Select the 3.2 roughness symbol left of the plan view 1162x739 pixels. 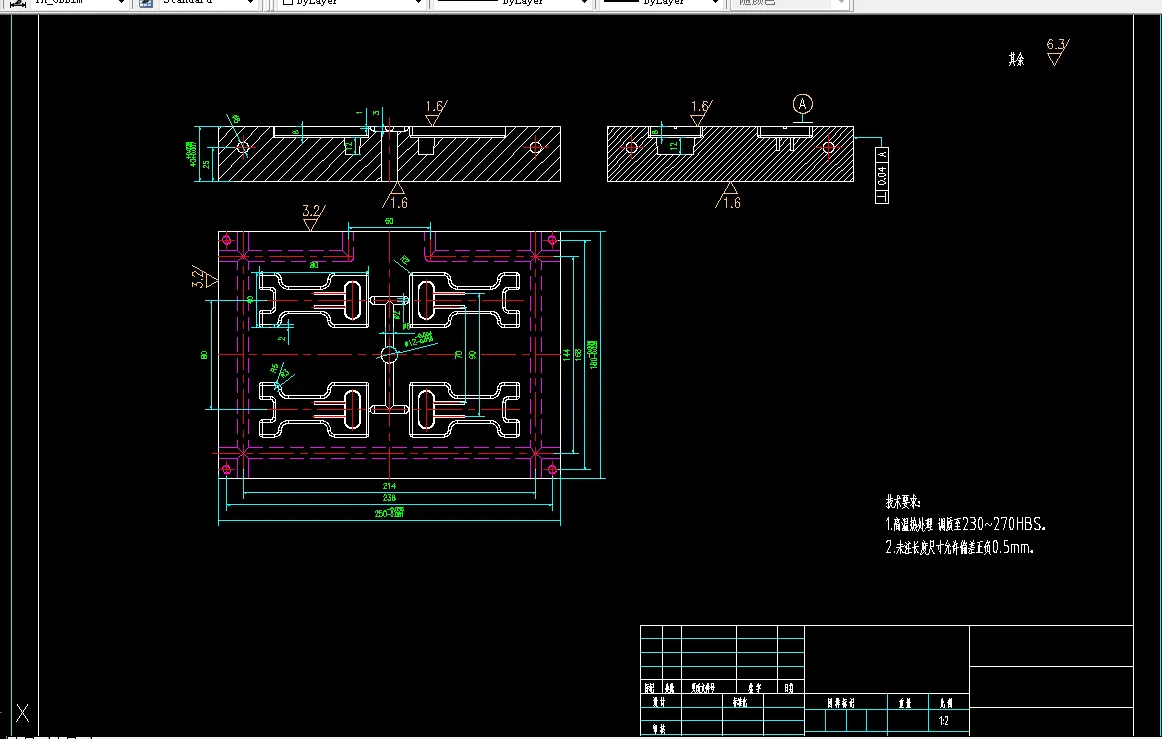click(x=205, y=276)
